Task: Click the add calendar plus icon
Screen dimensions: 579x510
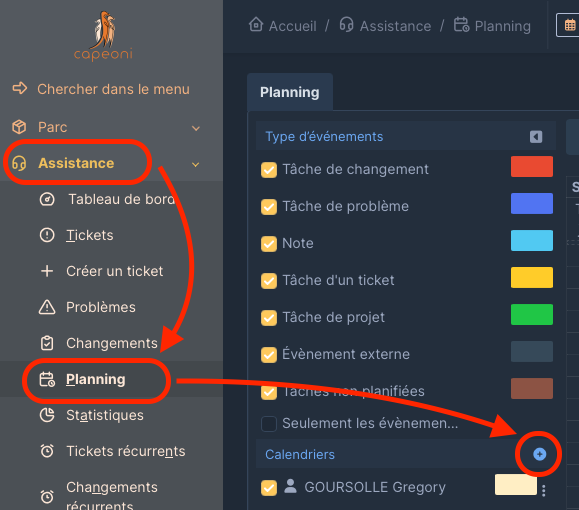Action: pyautogui.click(x=539, y=454)
